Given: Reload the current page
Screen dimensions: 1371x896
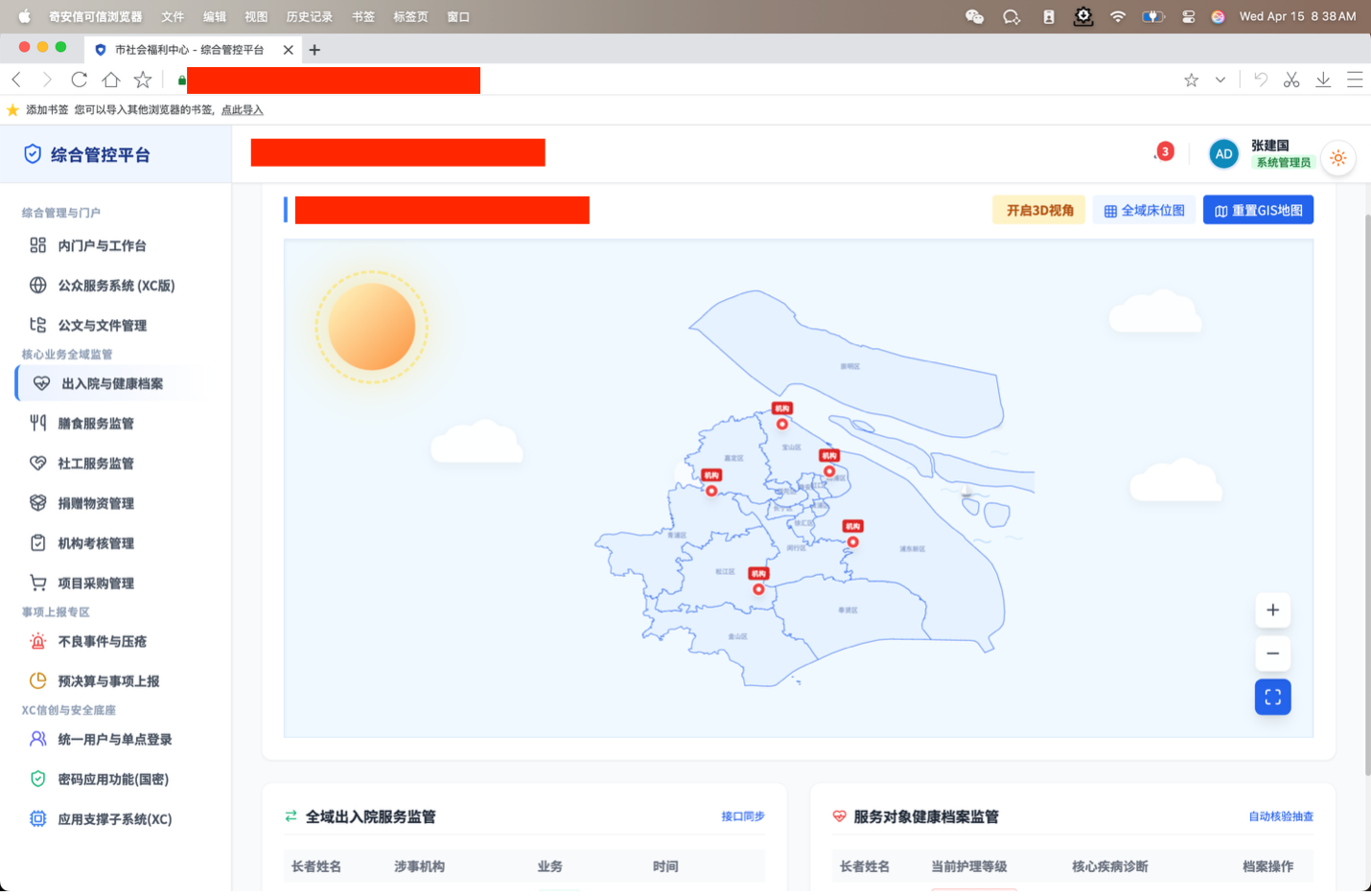Looking at the screenshot, I should point(80,80).
